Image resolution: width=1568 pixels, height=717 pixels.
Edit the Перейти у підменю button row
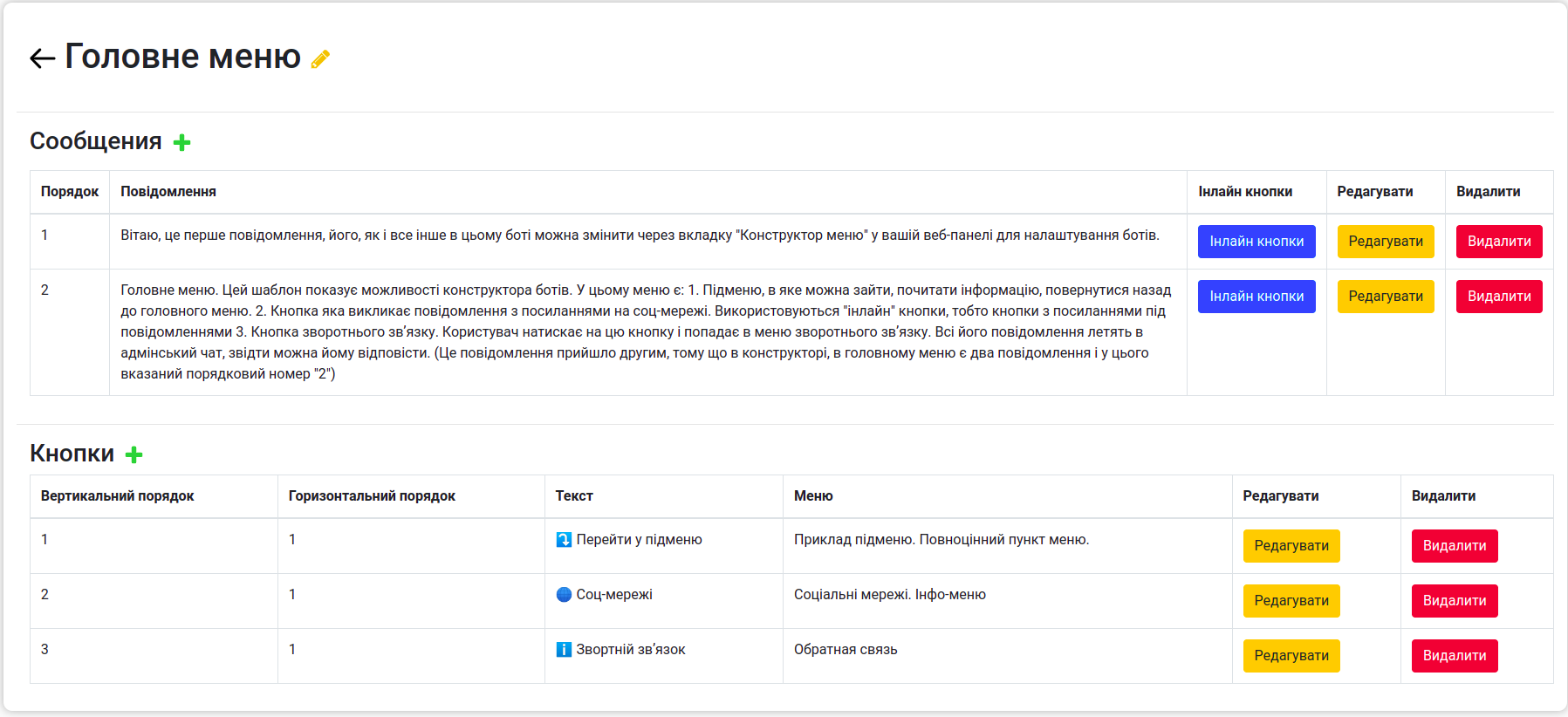point(1291,546)
